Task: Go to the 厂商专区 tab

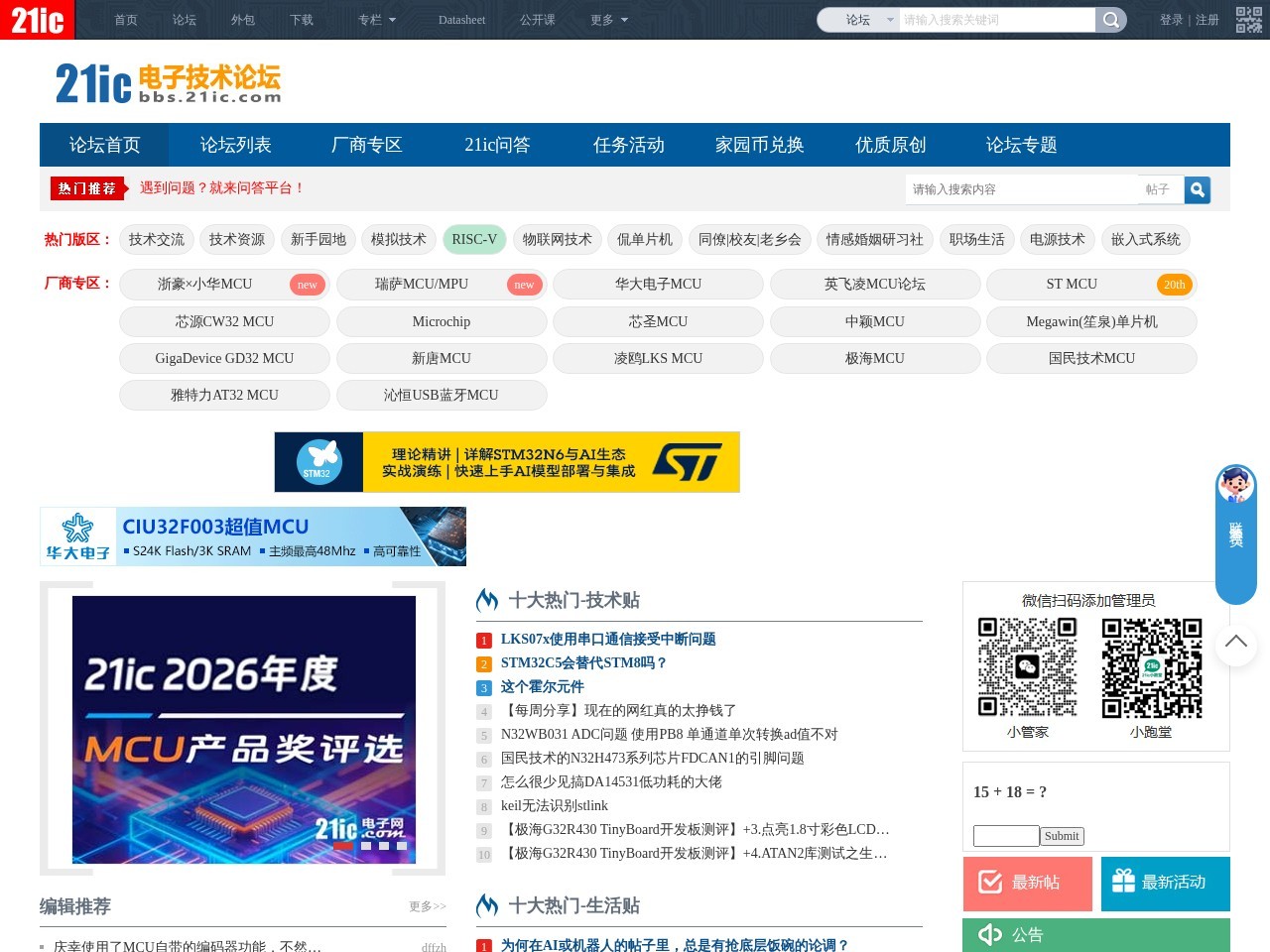Action: (366, 145)
